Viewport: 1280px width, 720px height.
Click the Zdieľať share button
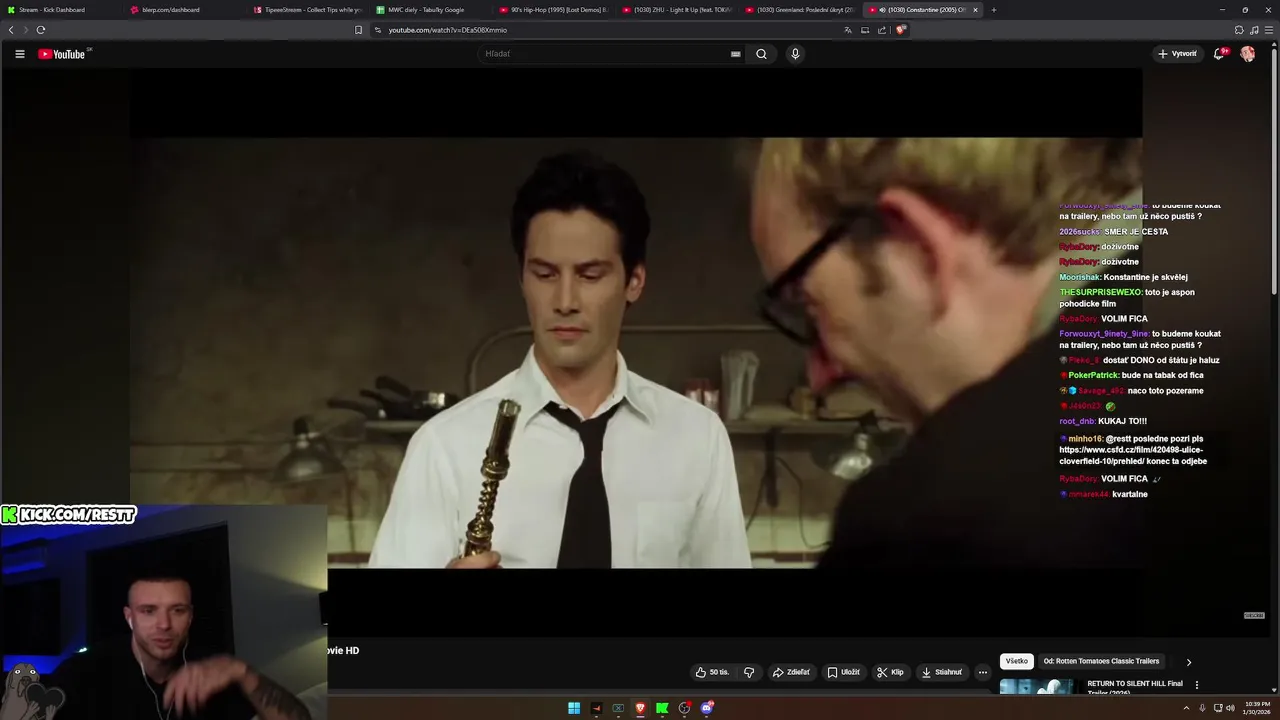[791, 672]
